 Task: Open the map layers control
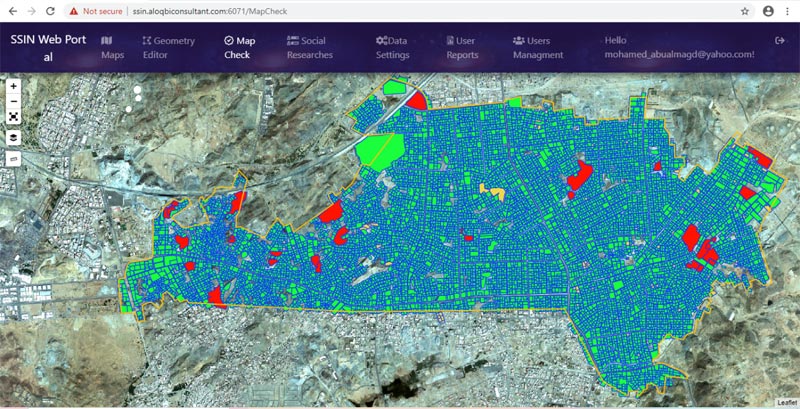click(x=14, y=136)
